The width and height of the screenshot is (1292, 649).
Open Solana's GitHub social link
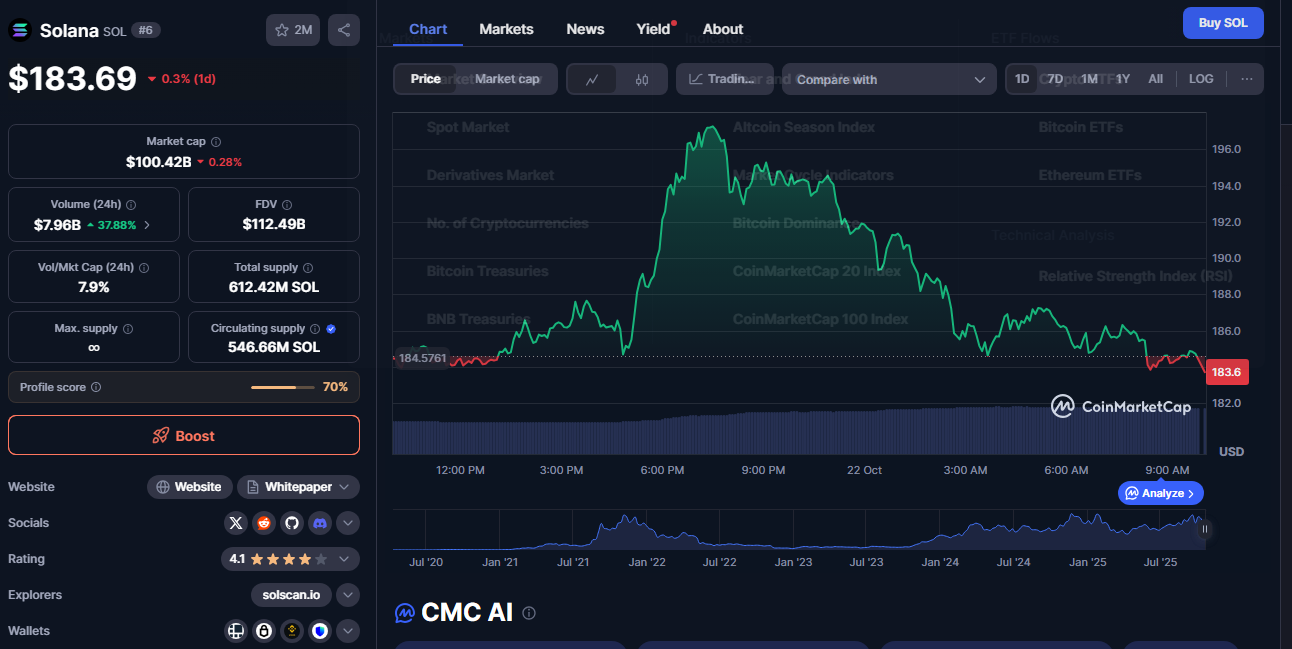click(292, 523)
